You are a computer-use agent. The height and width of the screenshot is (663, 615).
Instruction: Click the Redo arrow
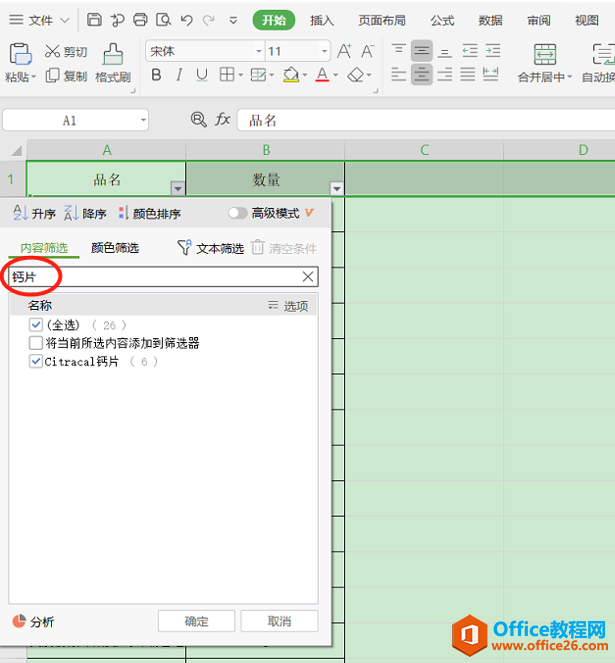click(x=209, y=20)
